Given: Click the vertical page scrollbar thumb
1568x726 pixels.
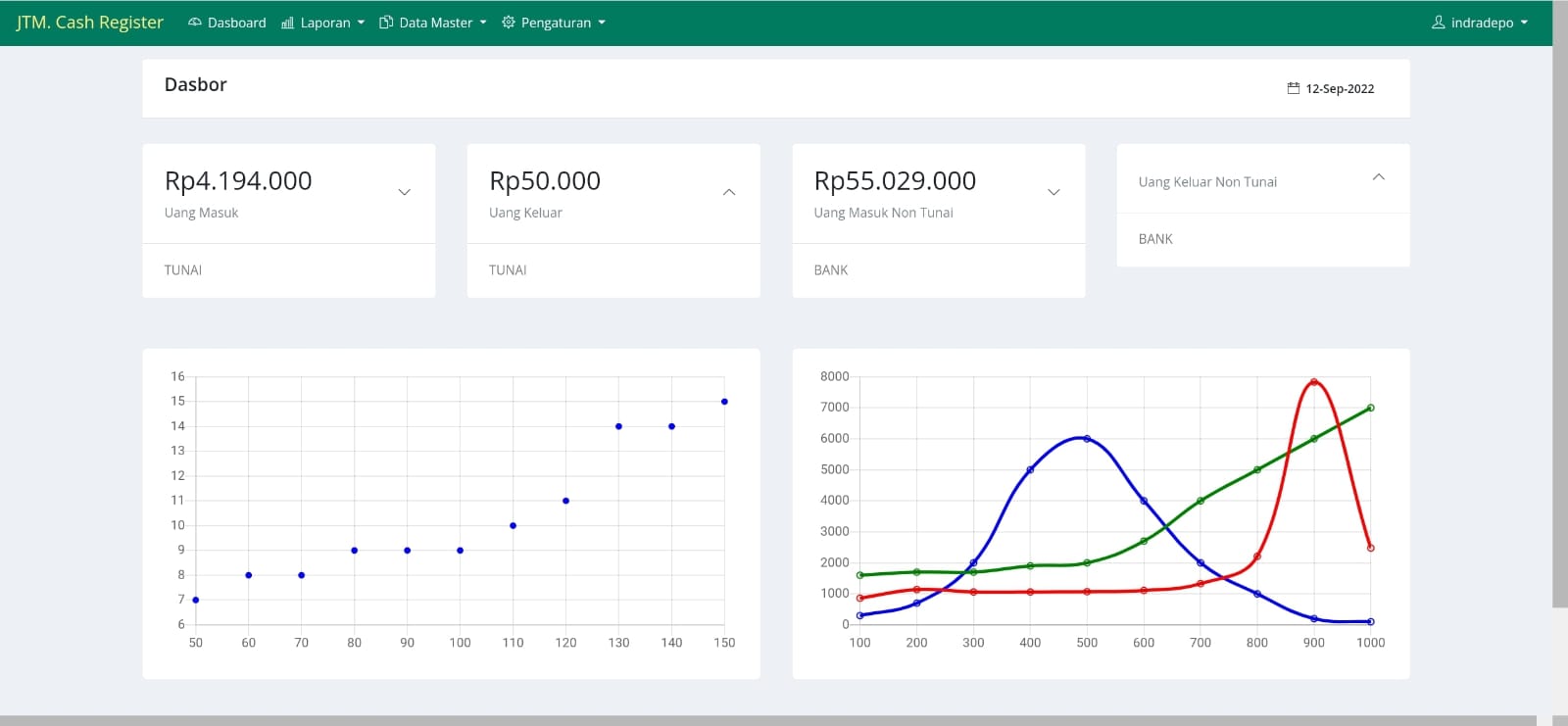Looking at the screenshot, I should [x=1560, y=304].
